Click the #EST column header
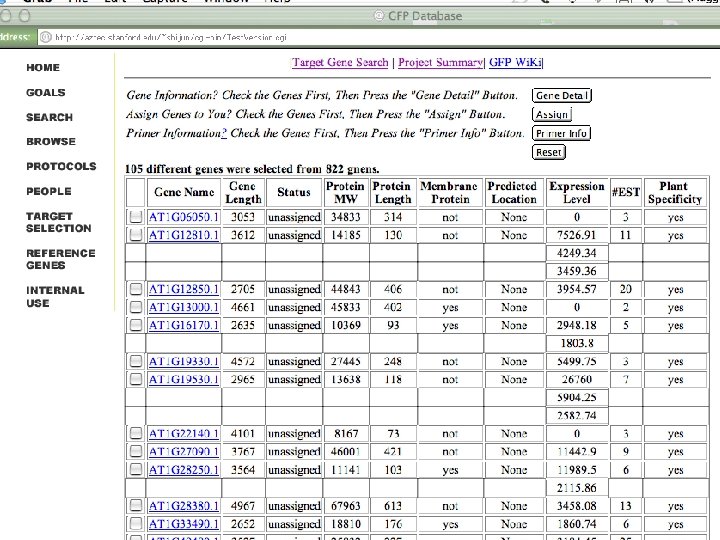Image resolution: width=720 pixels, height=540 pixels. 626,192
